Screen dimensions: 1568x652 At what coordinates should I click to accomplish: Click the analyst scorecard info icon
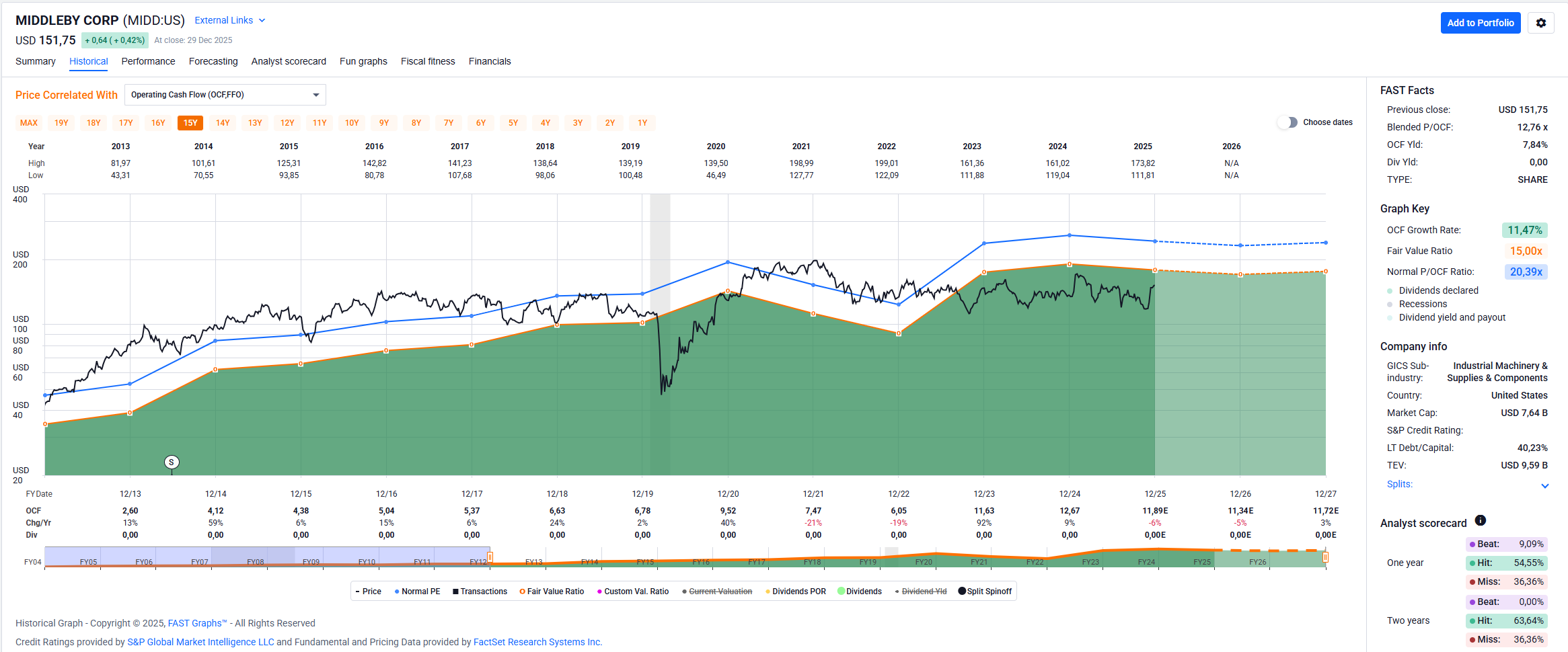[1480, 520]
